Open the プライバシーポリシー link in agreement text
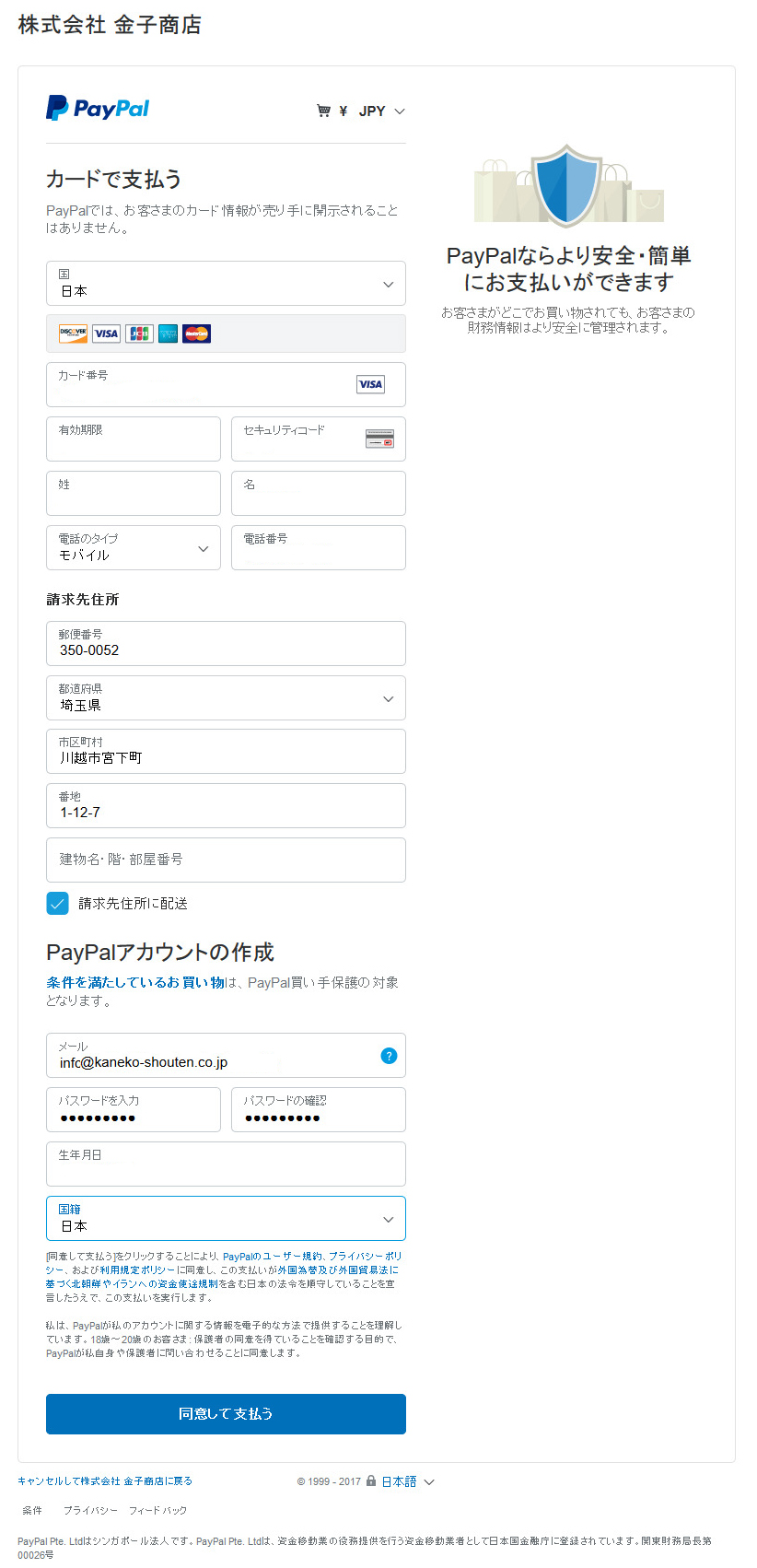Viewport: 757px width, 1568px height. point(224,1263)
